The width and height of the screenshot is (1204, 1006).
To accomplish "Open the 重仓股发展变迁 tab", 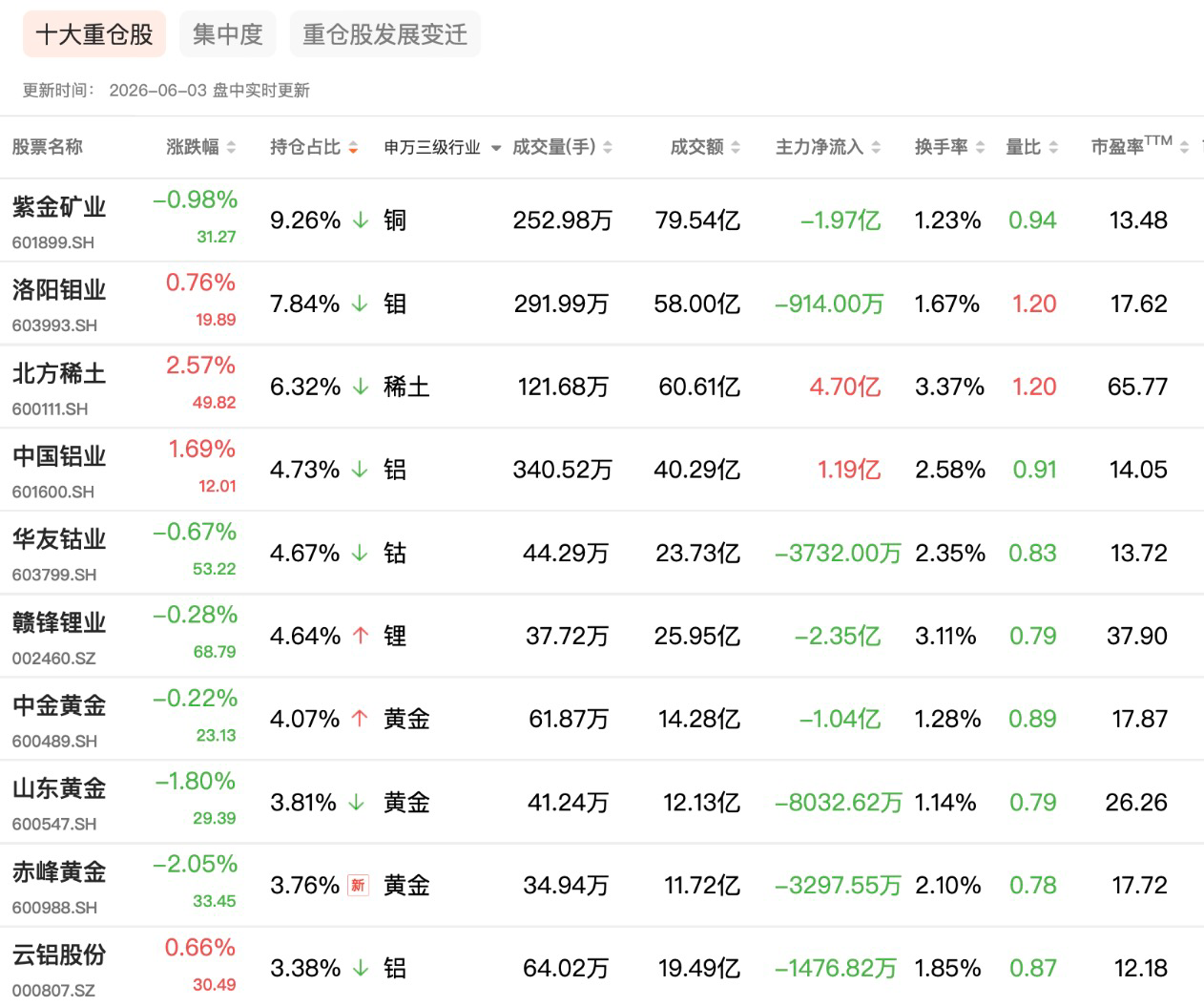I will click(384, 34).
